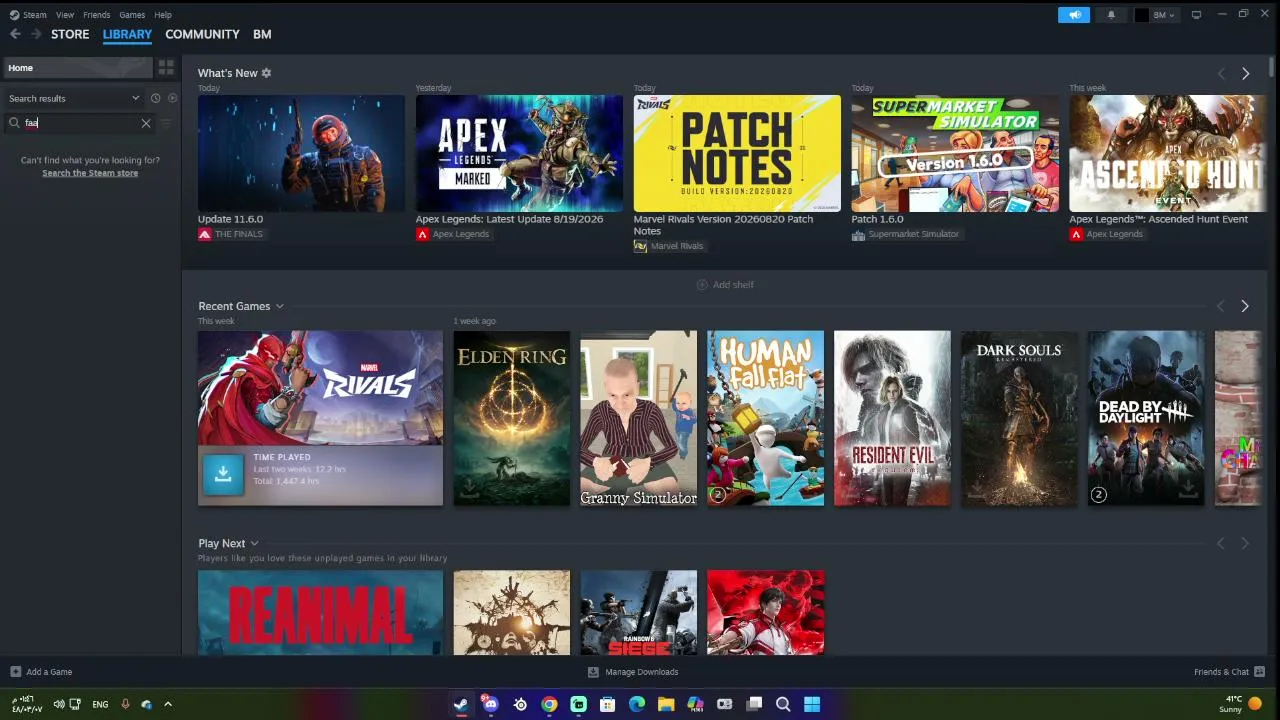
Task: Select the Rainbow Six Siege cover
Action: coord(639,613)
